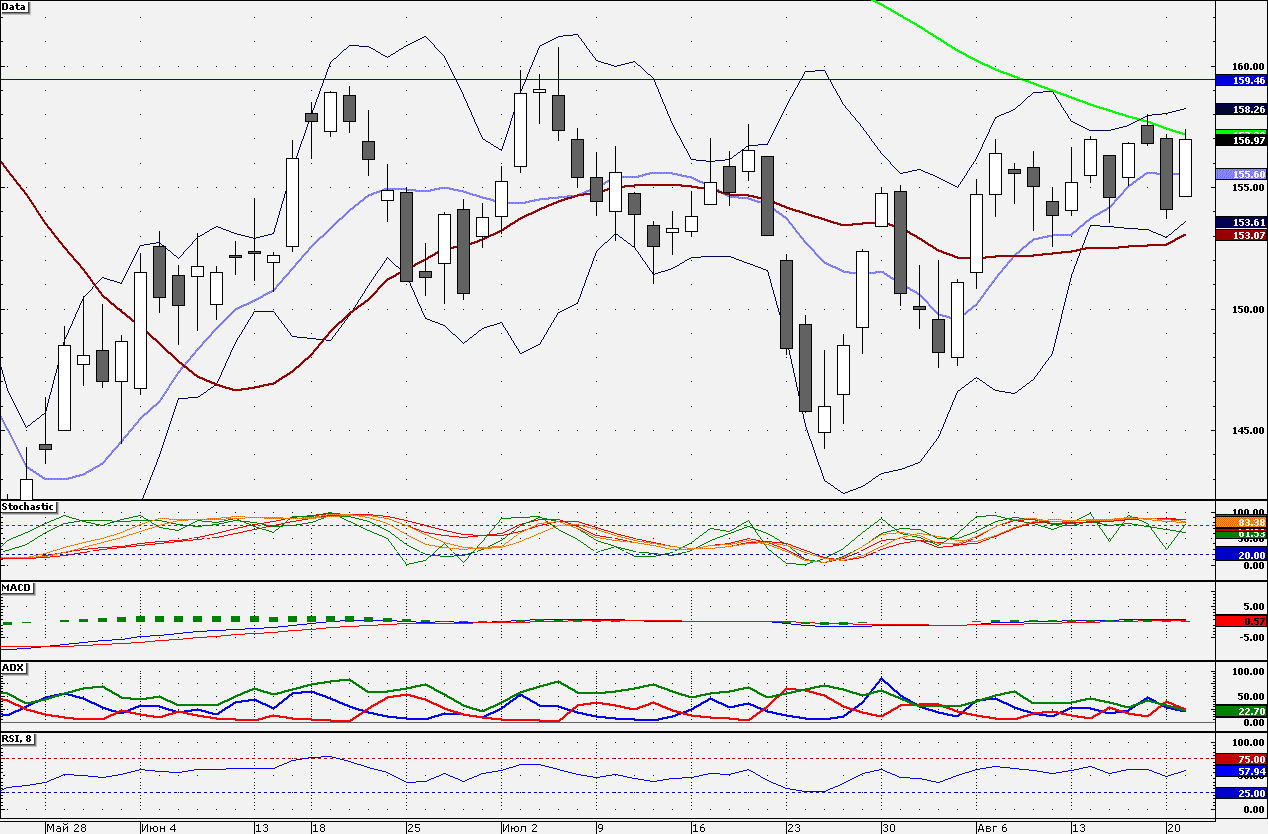This screenshot has width=1268, height=834.
Task: Select the black 156.97 last-price tag
Action: 1239,141
